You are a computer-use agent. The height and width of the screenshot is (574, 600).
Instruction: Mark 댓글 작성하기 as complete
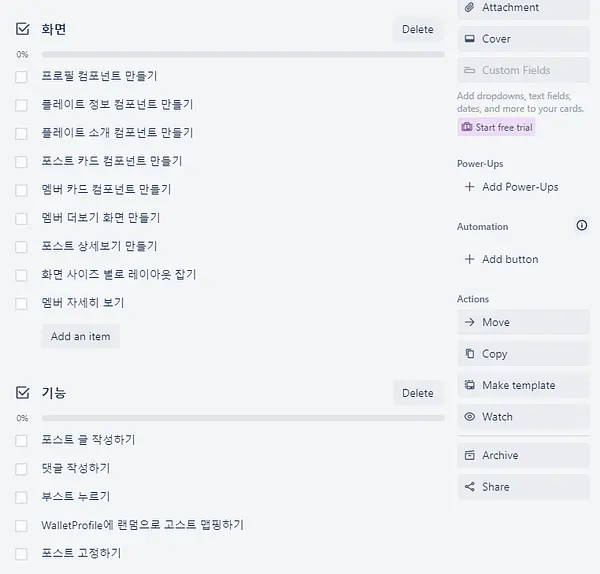point(21,469)
